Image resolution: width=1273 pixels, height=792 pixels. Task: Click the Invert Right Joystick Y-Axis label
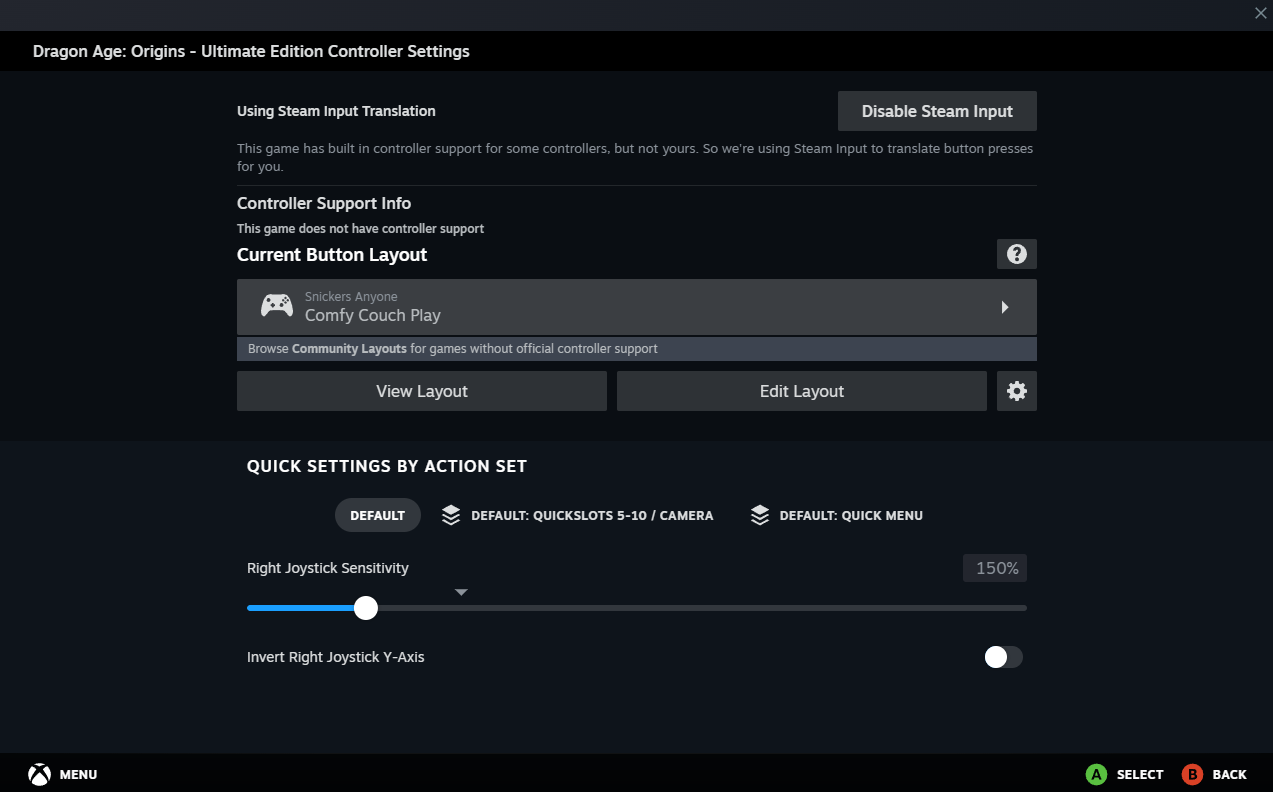tap(336, 657)
